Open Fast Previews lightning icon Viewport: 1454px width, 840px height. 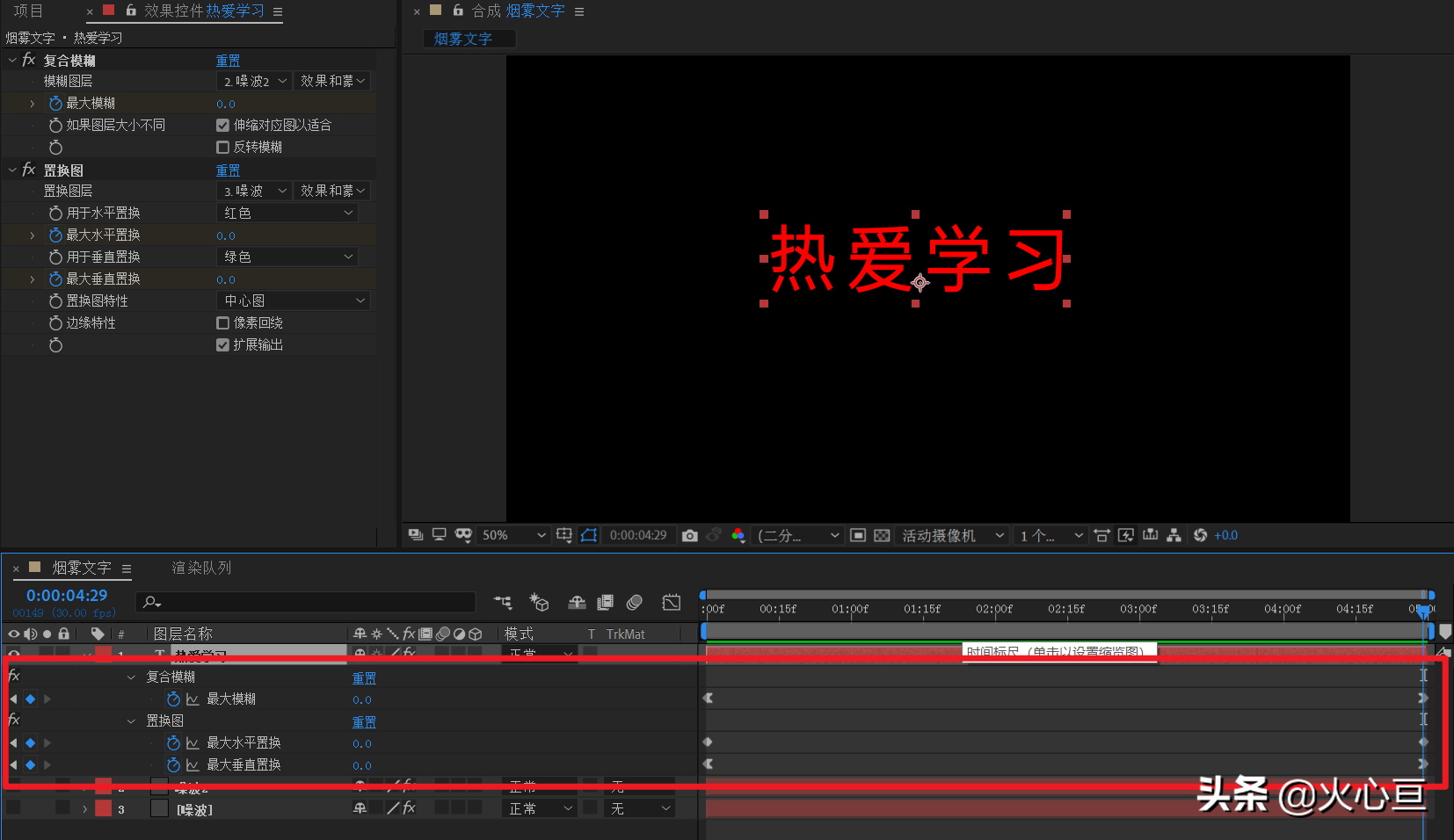pyautogui.click(x=1126, y=535)
